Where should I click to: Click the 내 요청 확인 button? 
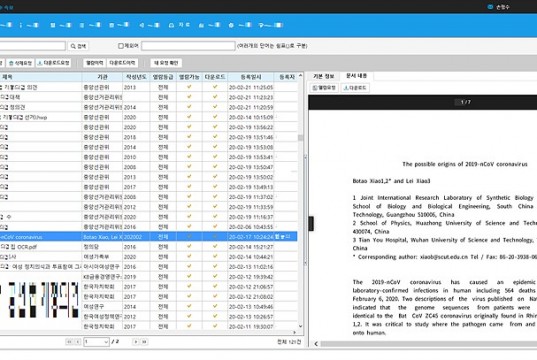coord(166,63)
